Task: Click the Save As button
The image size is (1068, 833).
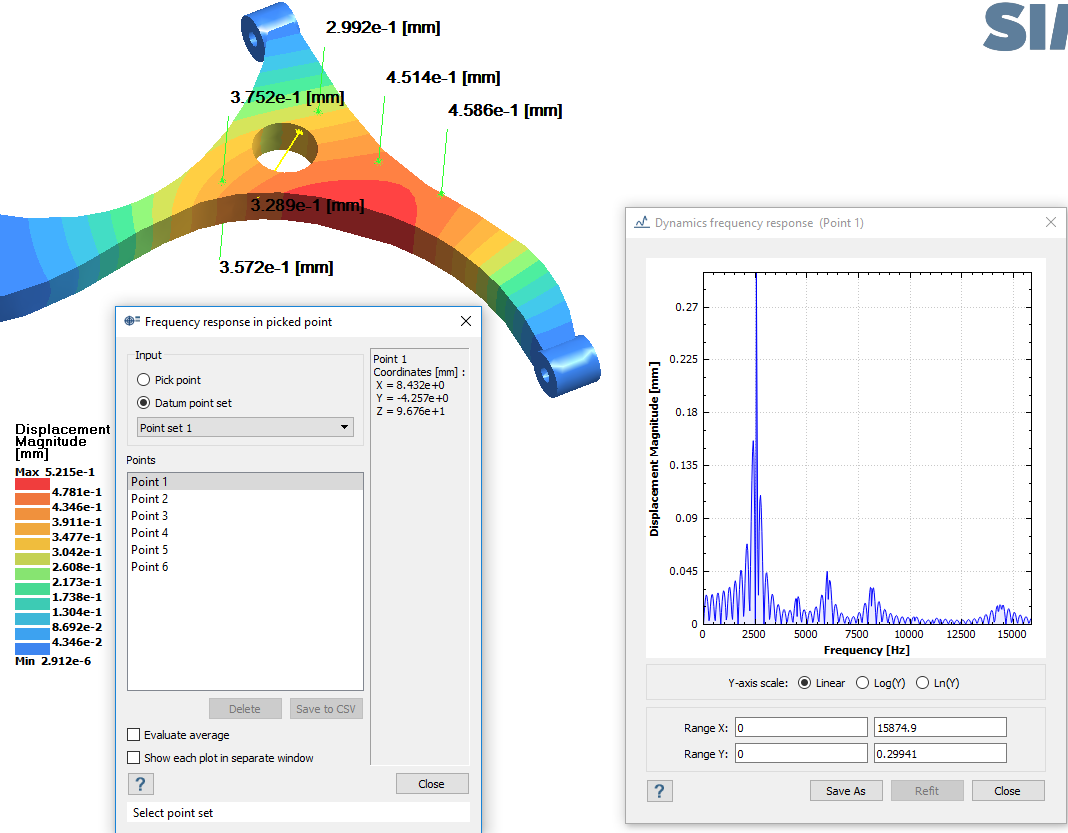Action: (x=845, y=791)
